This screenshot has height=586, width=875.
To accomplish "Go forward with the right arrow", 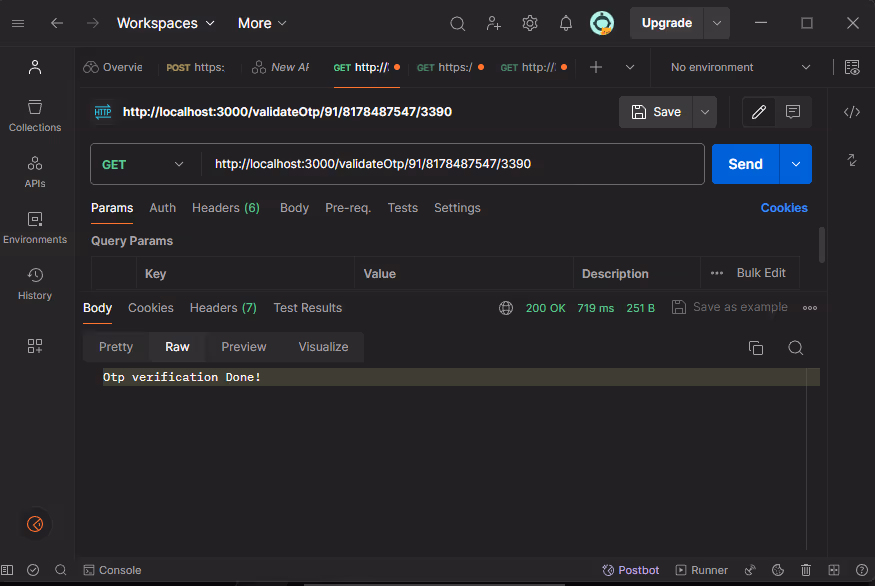I will tap(93, 23).
